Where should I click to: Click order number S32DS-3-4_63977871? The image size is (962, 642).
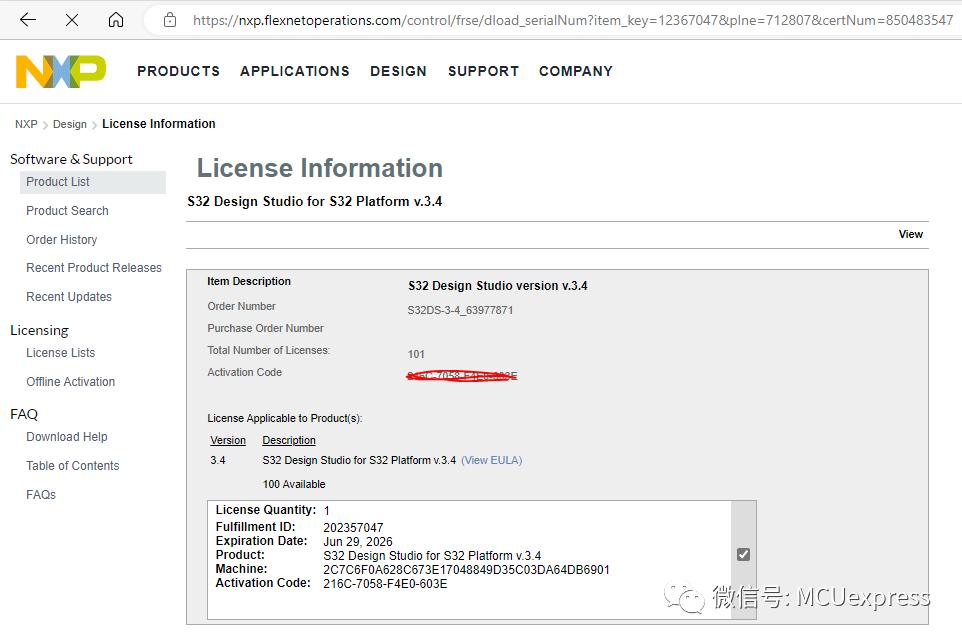[x=460, y=310]
